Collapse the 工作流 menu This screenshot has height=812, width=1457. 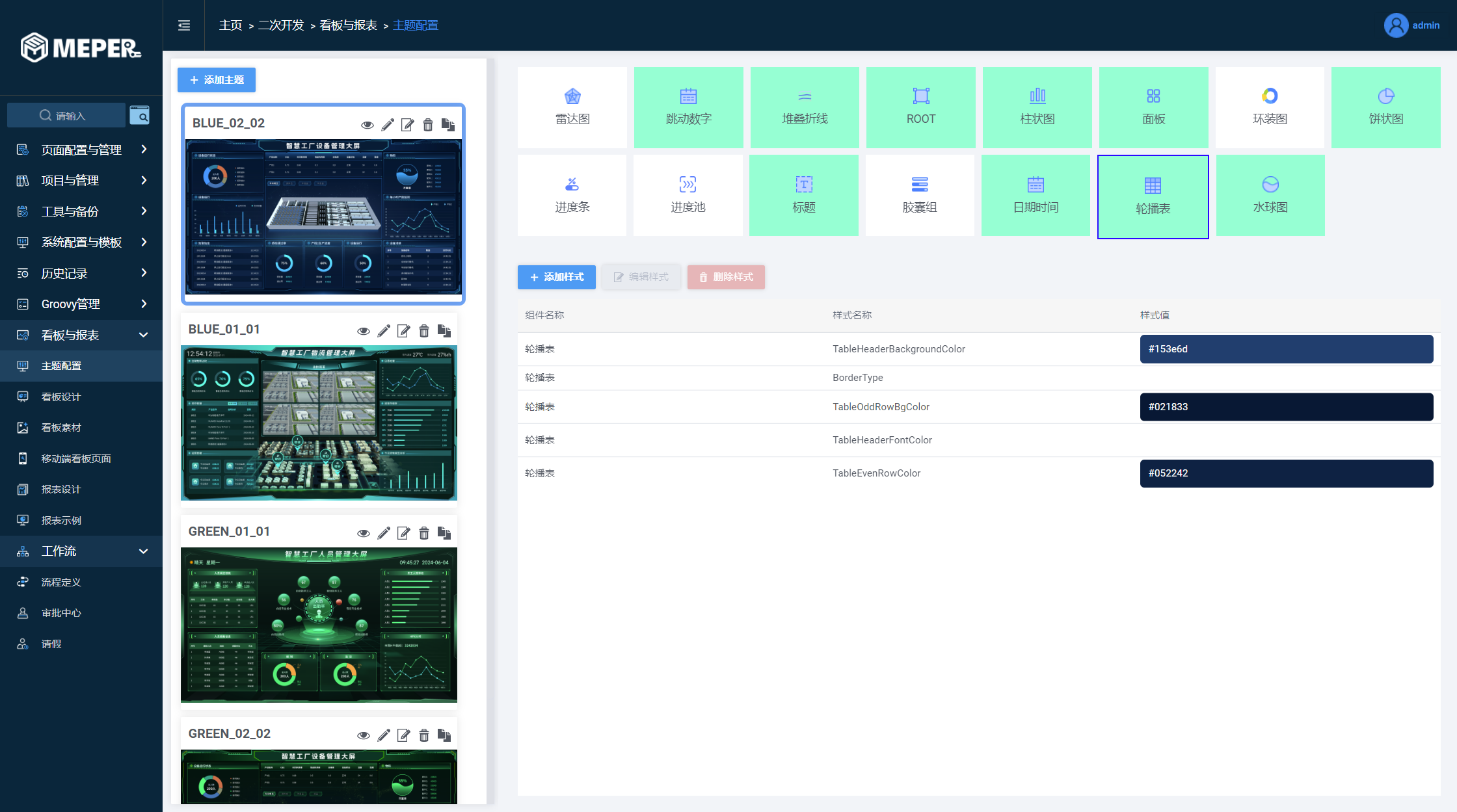(81, 551)
